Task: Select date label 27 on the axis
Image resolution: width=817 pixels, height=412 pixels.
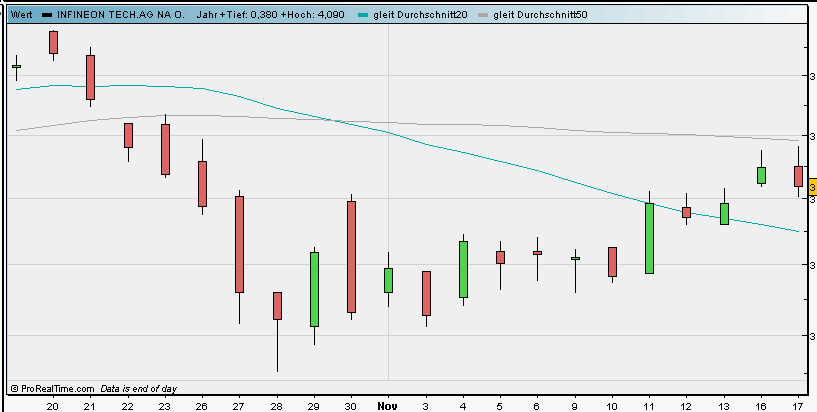Action: click(239, 406)
